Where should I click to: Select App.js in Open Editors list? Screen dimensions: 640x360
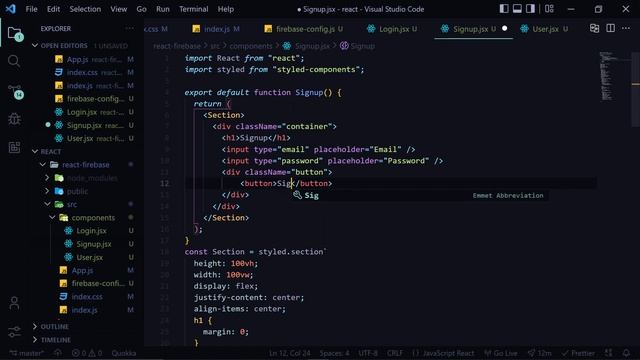(78, 59)
